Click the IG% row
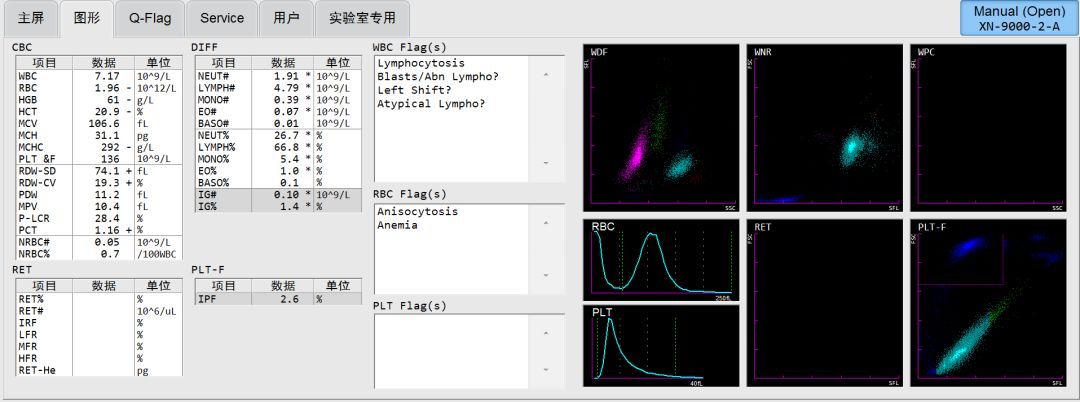Viewport: 1080px width, 402px height. [278, 207]
